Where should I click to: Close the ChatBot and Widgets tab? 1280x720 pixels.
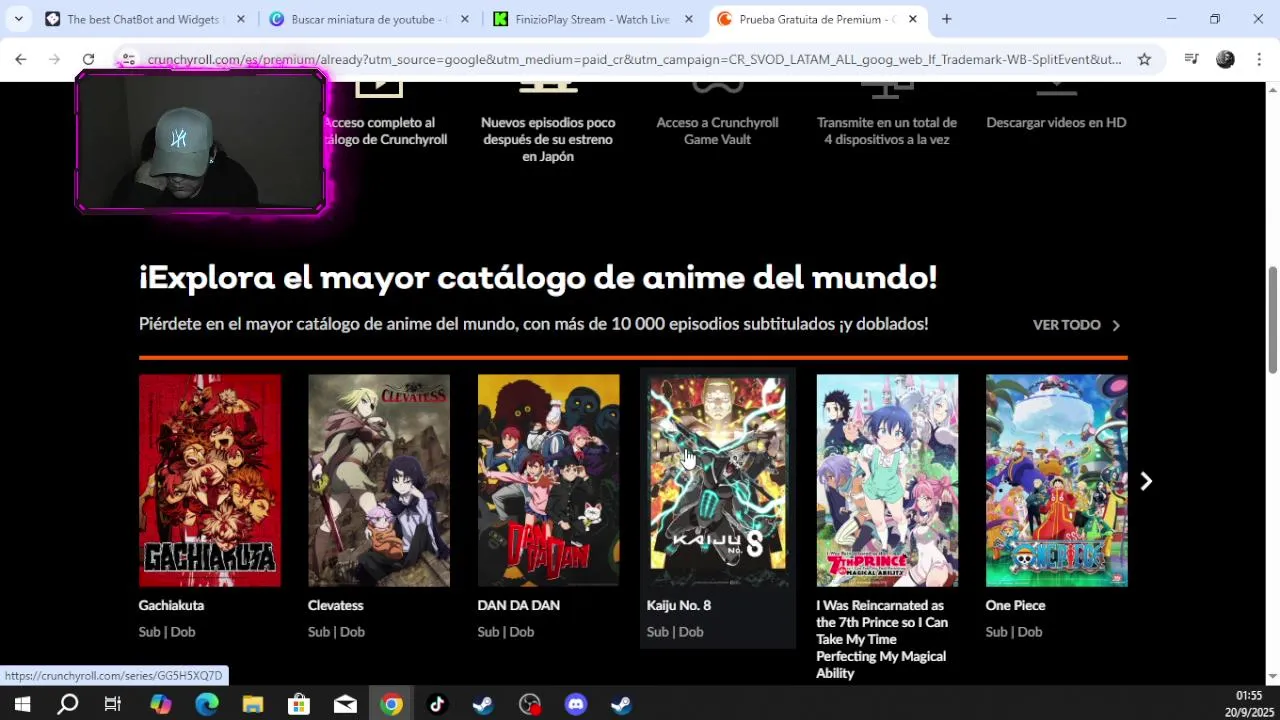coord(240,19)
